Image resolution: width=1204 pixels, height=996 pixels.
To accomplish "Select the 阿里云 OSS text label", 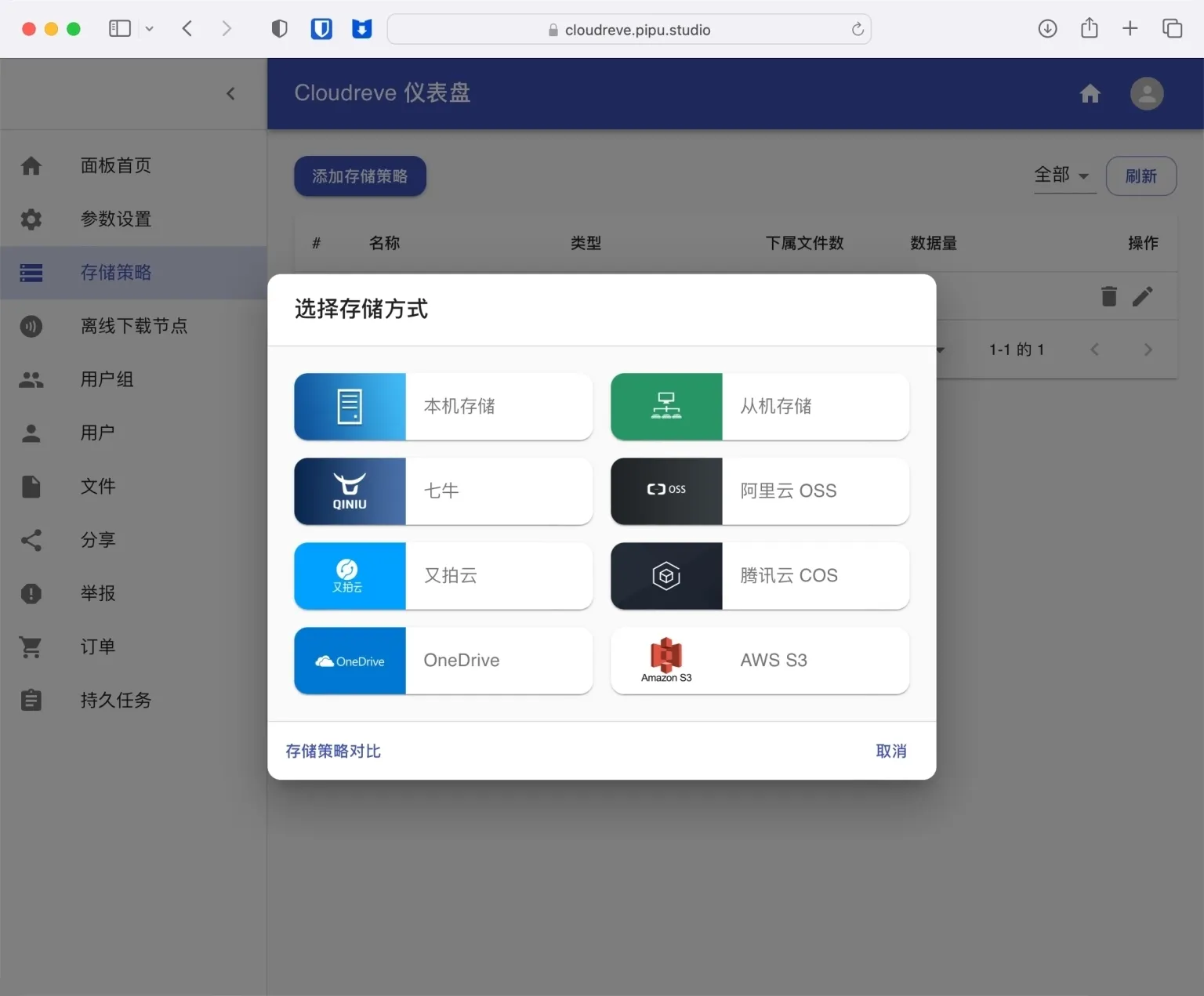I will pos(789,491).
